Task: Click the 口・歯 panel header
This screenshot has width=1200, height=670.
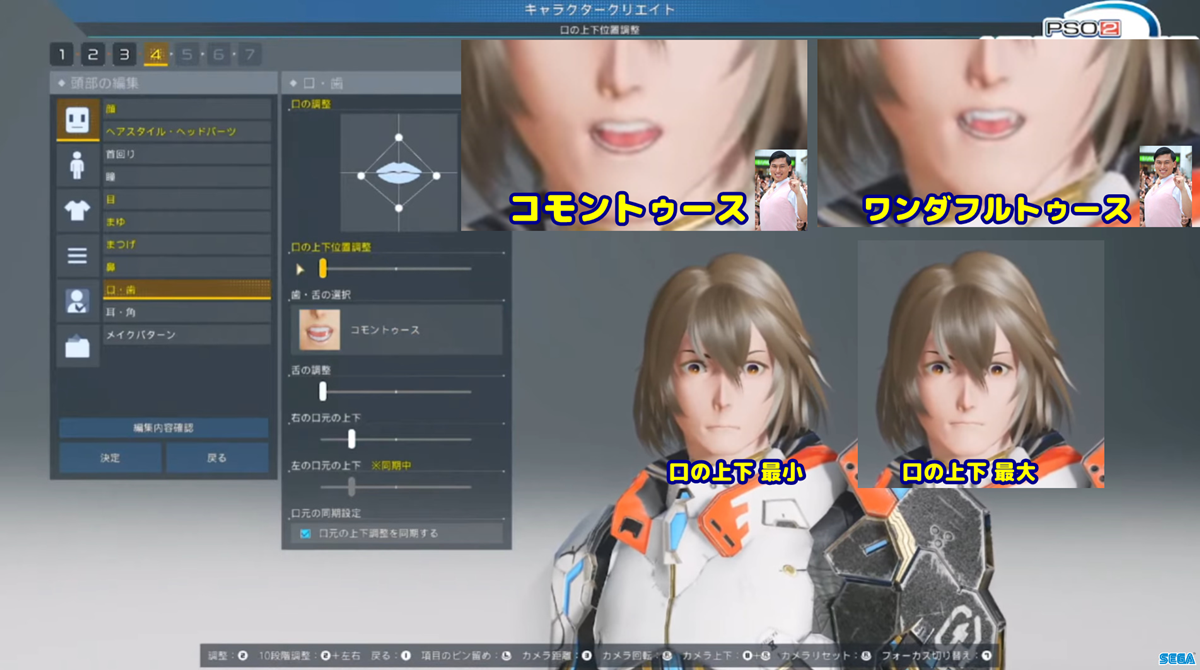Action: [372, 82]
